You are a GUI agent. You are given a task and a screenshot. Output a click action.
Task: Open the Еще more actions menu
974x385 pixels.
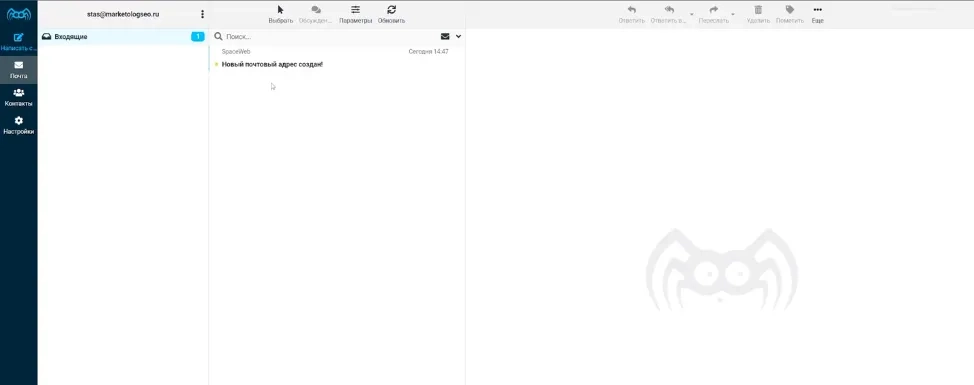click(x=817, y=14)
